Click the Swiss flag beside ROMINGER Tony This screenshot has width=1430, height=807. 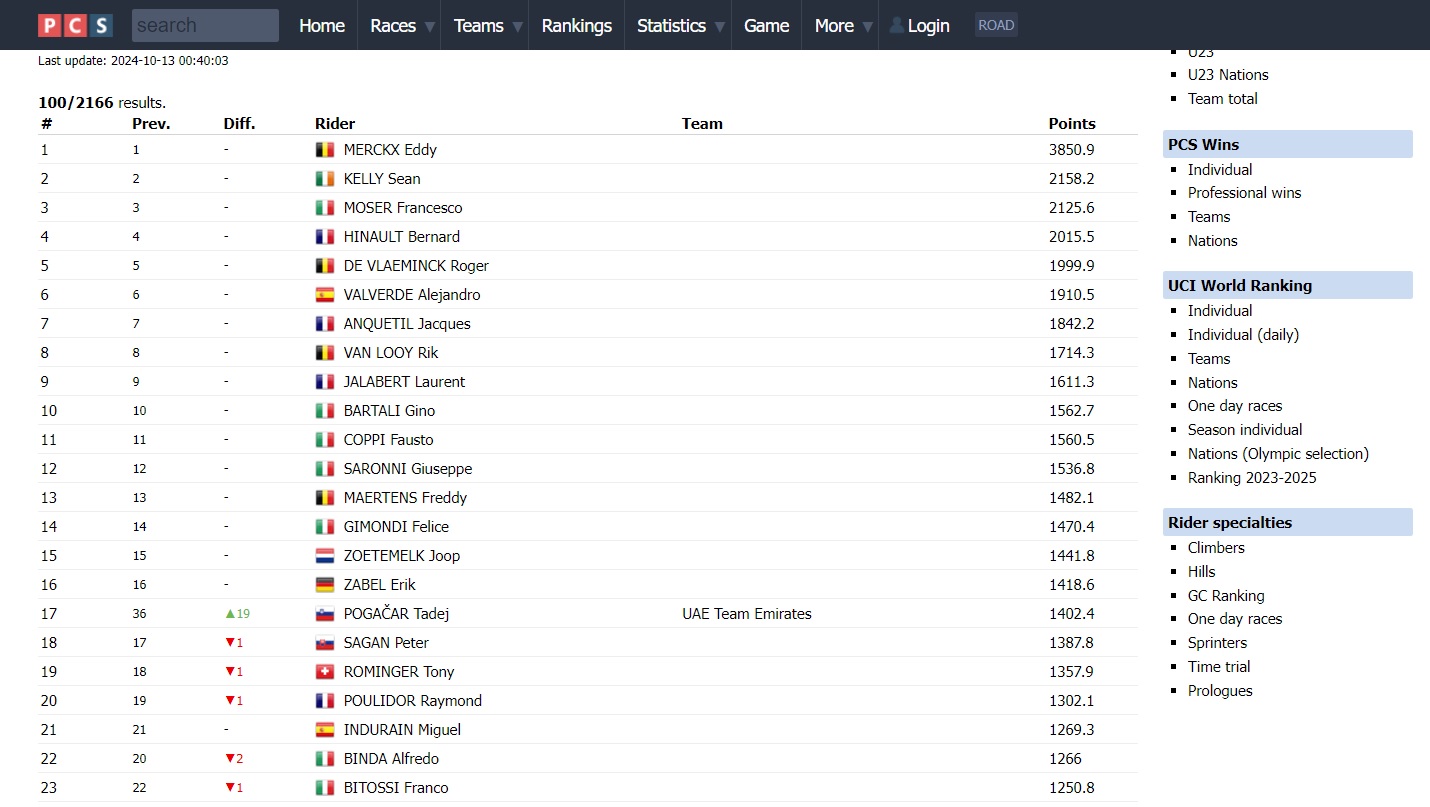point(325,672)
